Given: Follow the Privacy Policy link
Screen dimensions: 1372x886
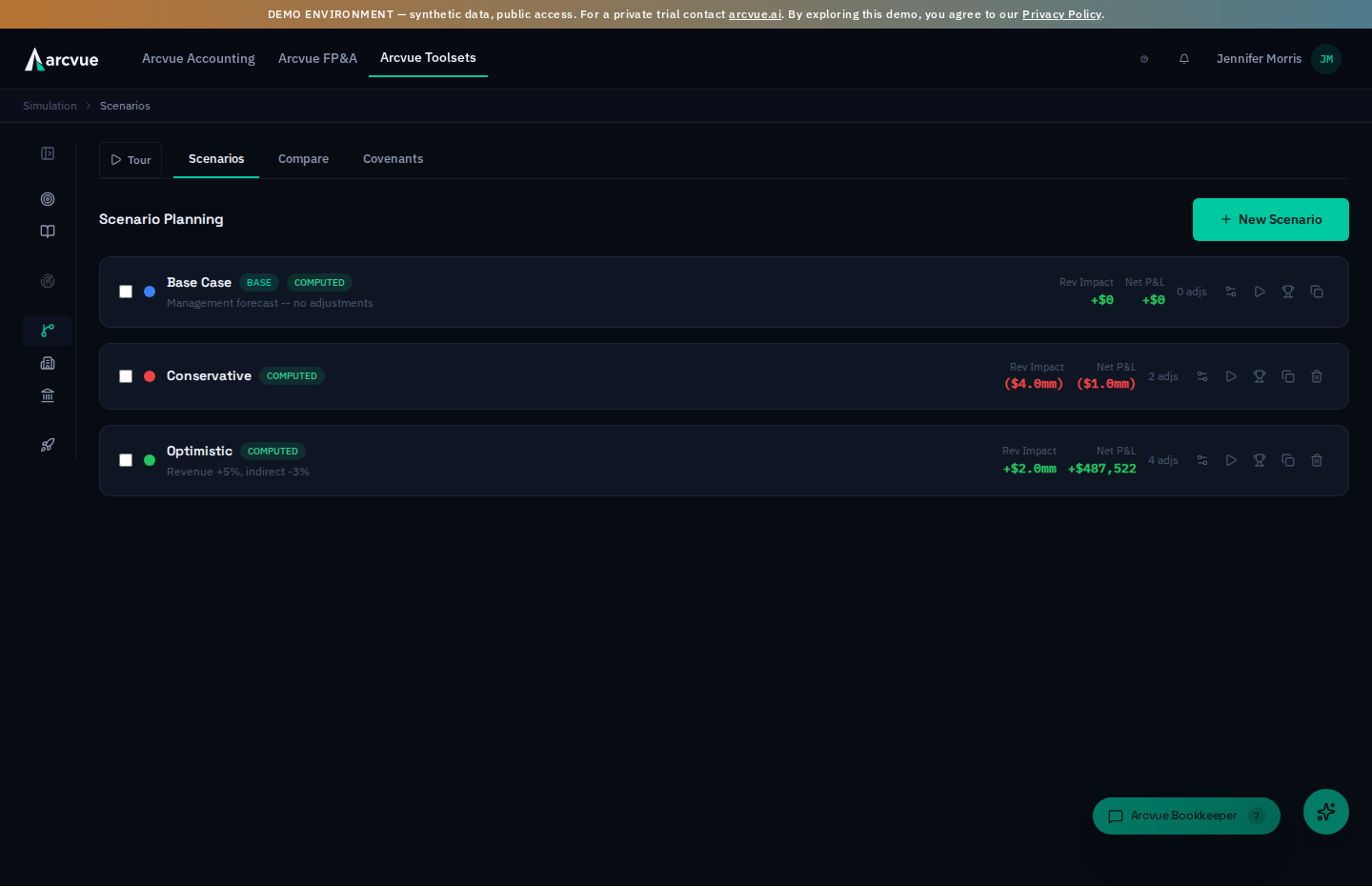Looking at the screenshot, I should coord(1061,14).
